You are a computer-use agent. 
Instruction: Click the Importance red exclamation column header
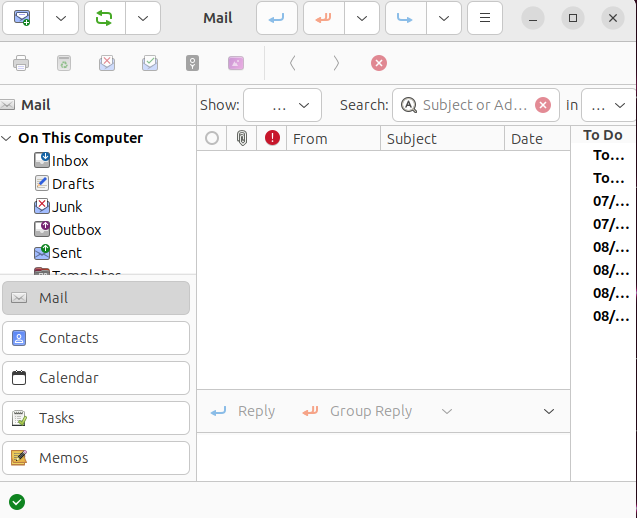tap(272, 139)
